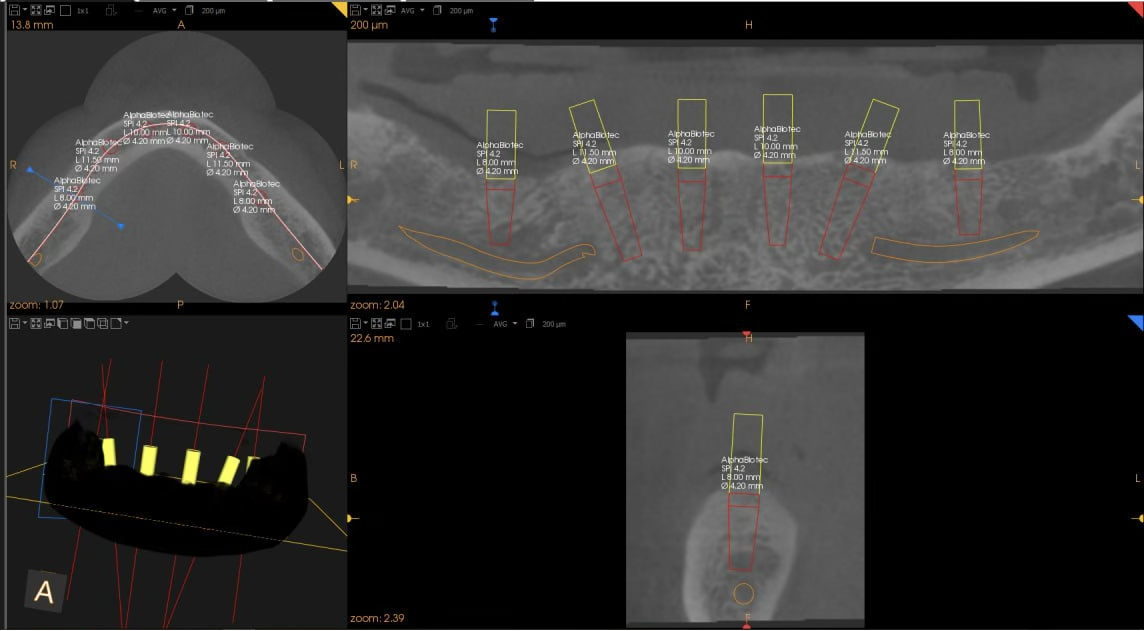Image resolution: width=1144 pixels, height=631 pixels.
Task: Click blue corner triangle of cross-section view
Action: [1137, 322]
